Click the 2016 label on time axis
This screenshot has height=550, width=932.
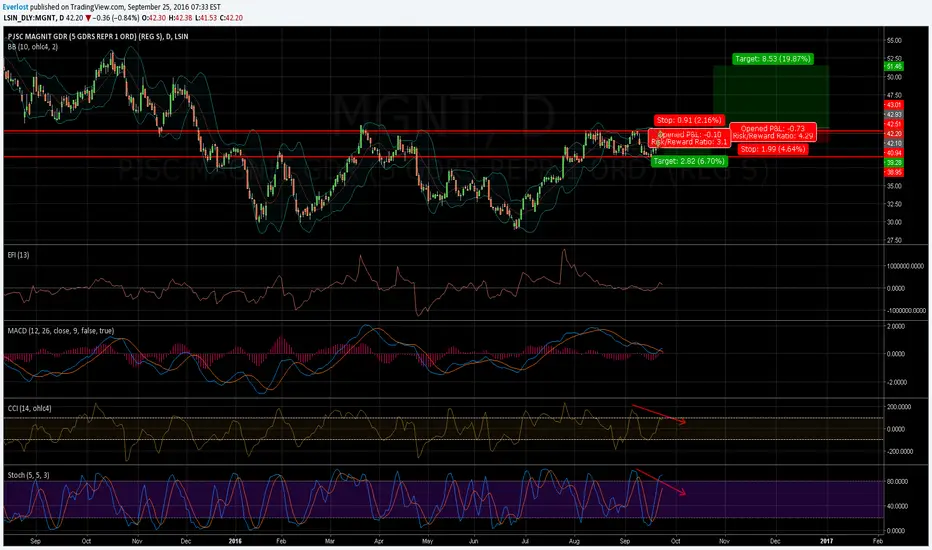pyautogui.click(x=235, y=541)
